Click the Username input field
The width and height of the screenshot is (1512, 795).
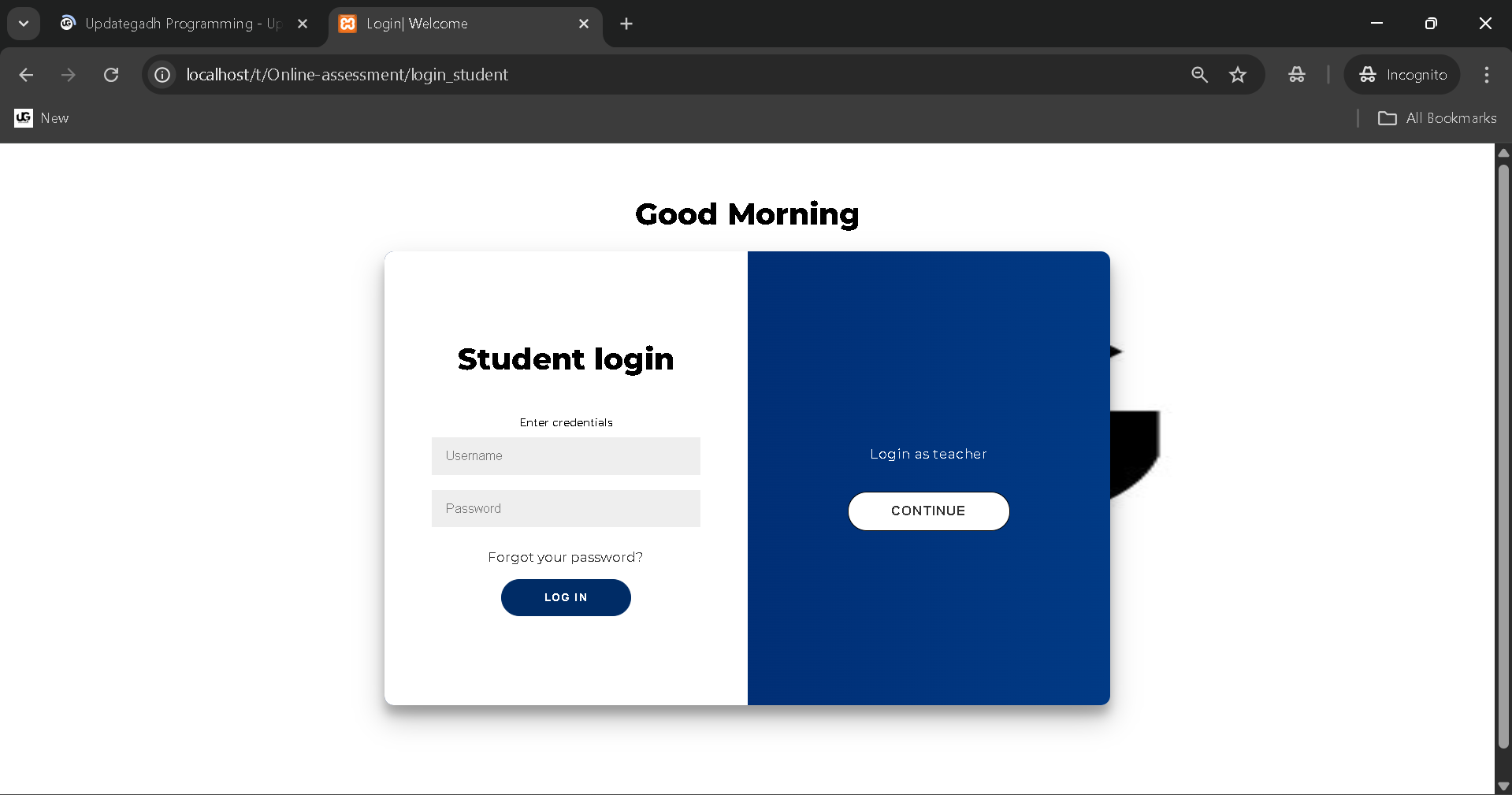[x=565, y=456]
